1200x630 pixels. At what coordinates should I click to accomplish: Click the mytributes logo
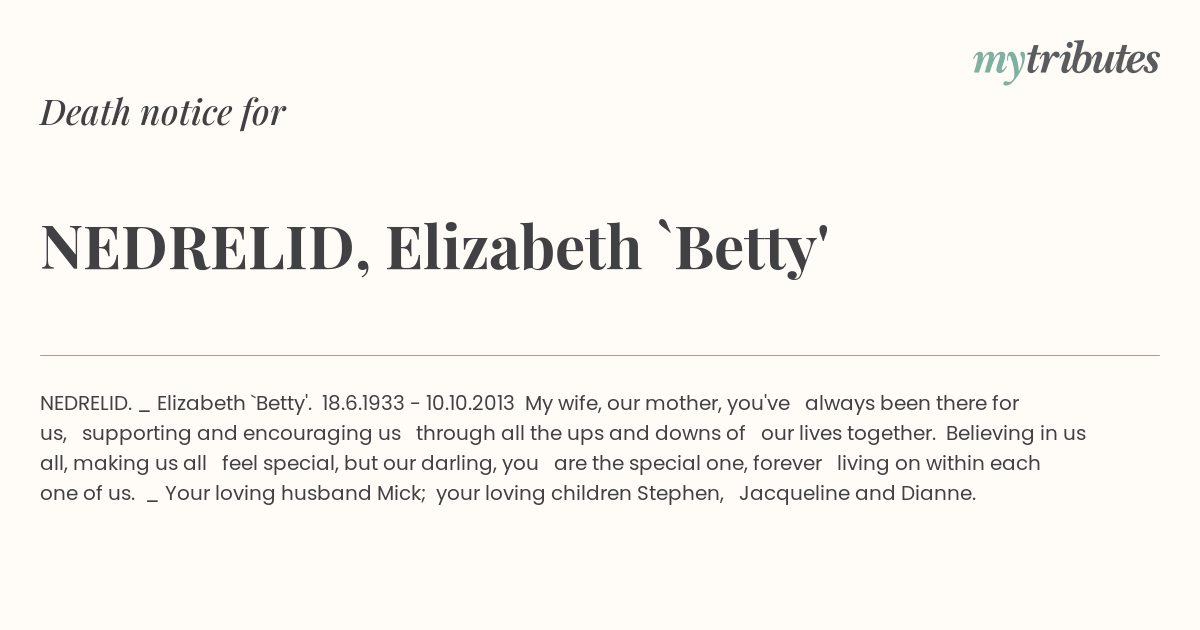click(x=1066, y=61)
